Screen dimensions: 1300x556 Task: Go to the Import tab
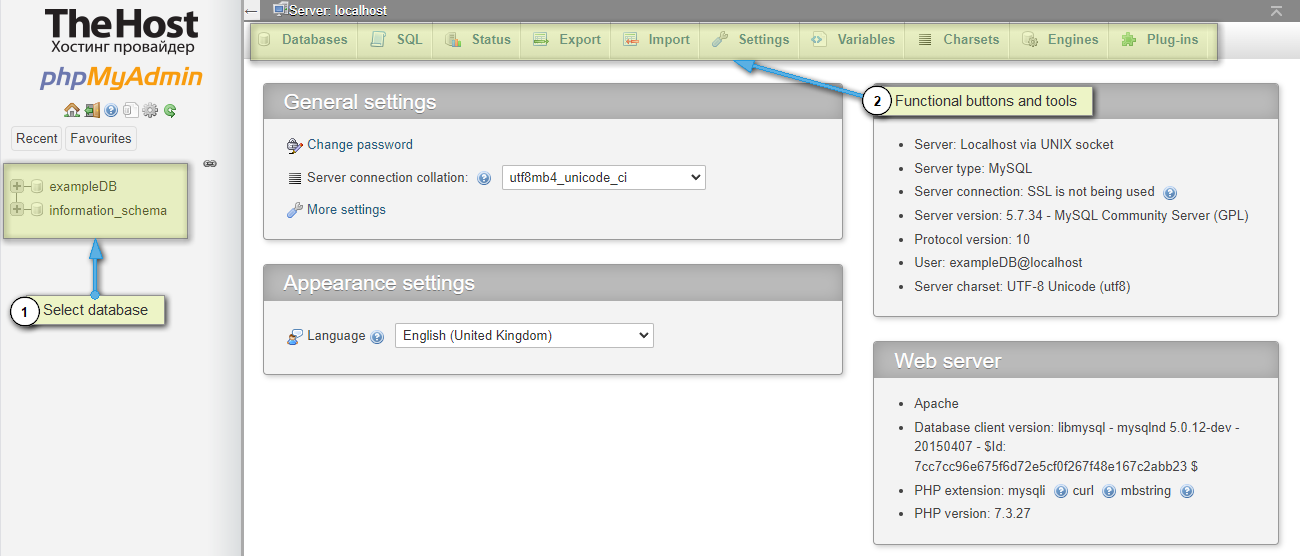[657, 40]
